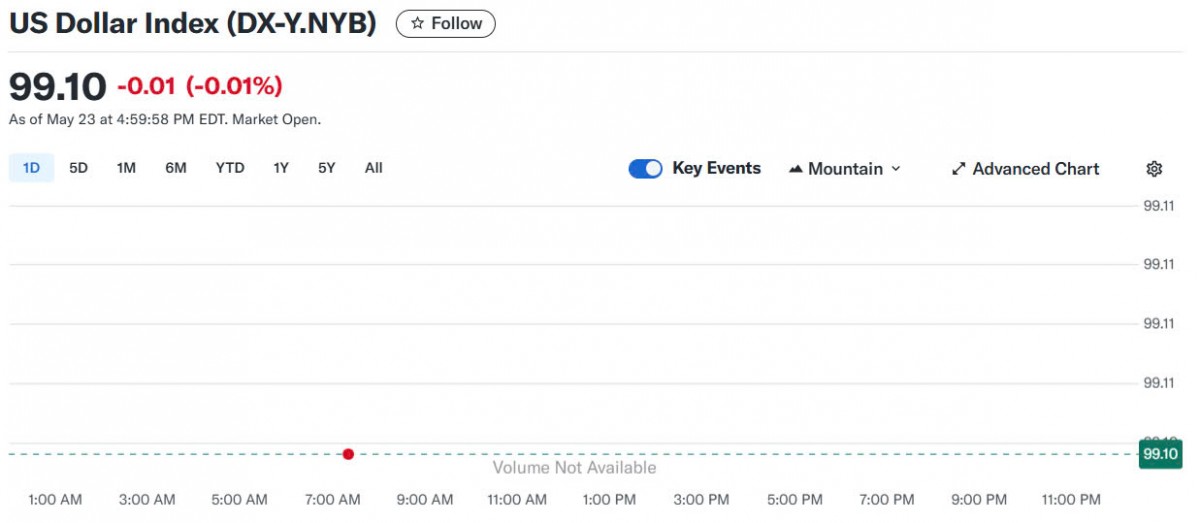Click the chevron next to Mountain
This screenshot has width=1200, height=523.
click(x=896, y=169)
